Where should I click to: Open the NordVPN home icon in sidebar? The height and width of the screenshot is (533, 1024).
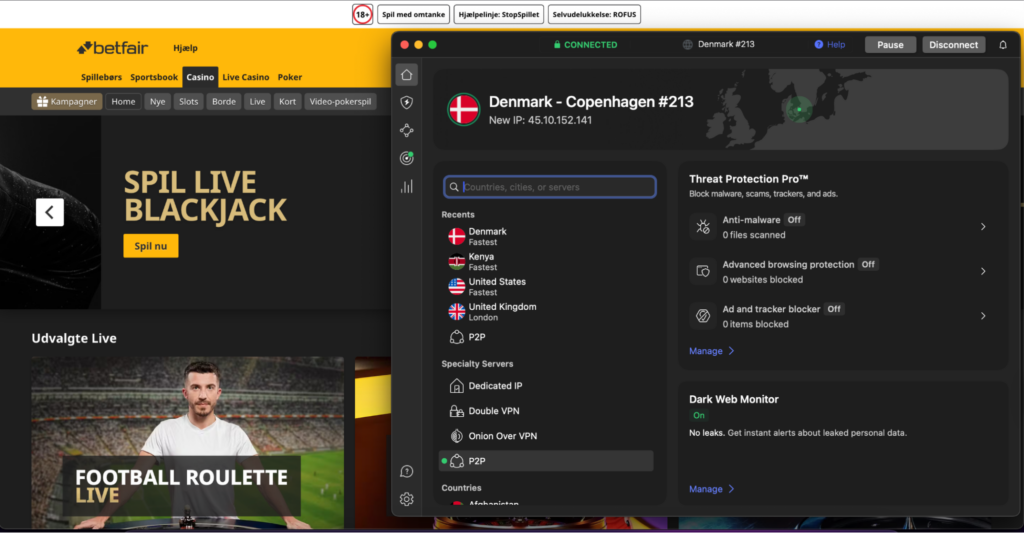[x=406, y=74]
